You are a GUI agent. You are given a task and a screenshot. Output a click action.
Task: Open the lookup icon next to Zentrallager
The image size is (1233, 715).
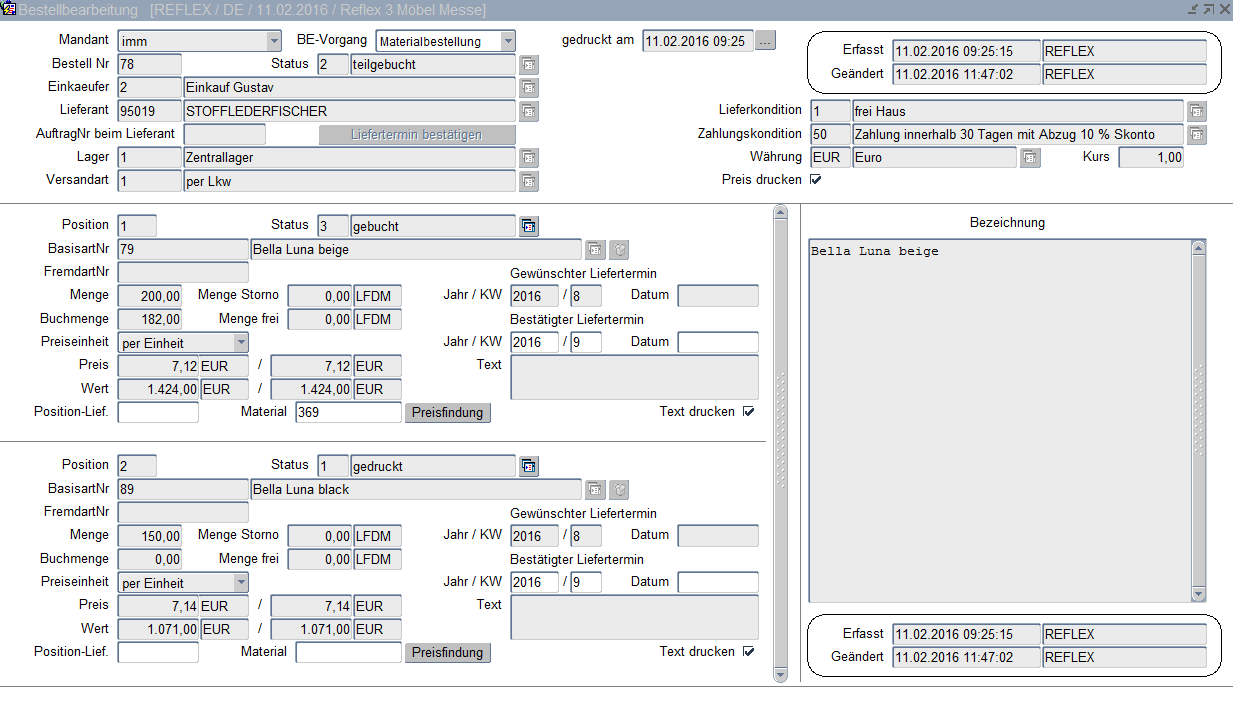tap(529, 158)
